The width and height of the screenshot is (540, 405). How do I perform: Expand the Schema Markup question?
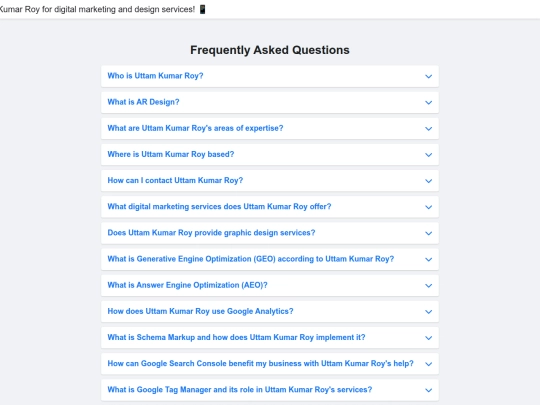point(270,338)
